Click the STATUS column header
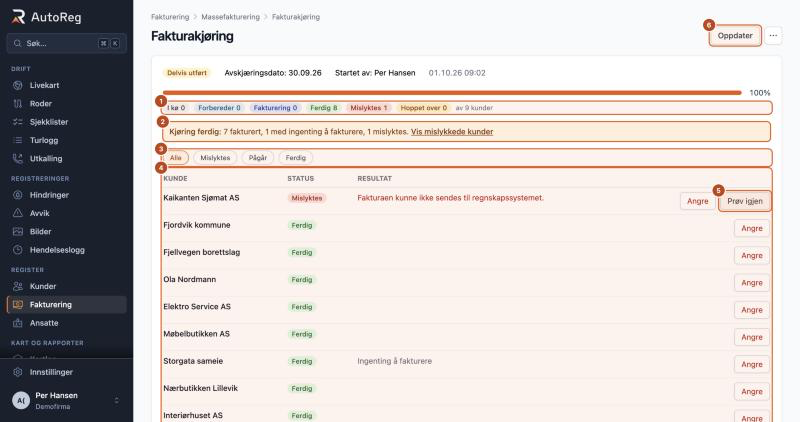 (x=301, y=179)
